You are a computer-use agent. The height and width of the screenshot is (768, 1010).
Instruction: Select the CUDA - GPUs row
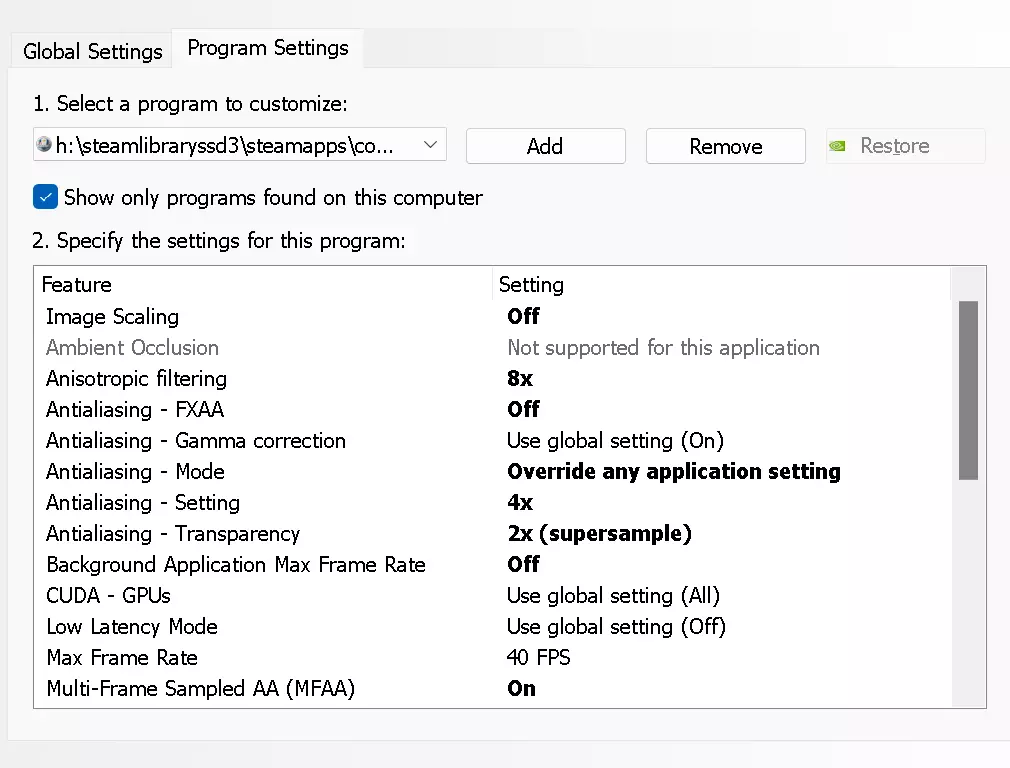(108, 596)
